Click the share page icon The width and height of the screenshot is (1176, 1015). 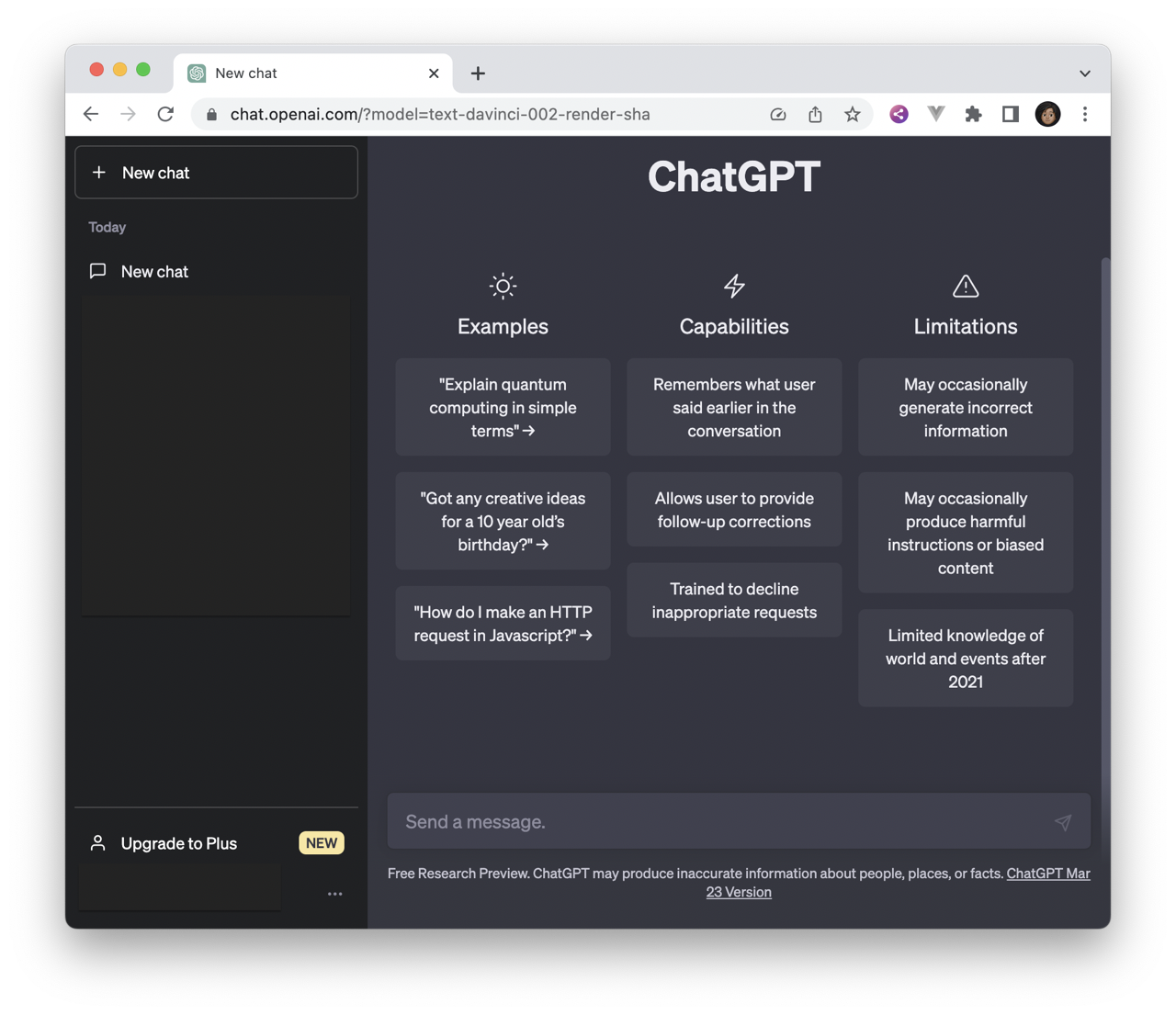pos(815,114)
